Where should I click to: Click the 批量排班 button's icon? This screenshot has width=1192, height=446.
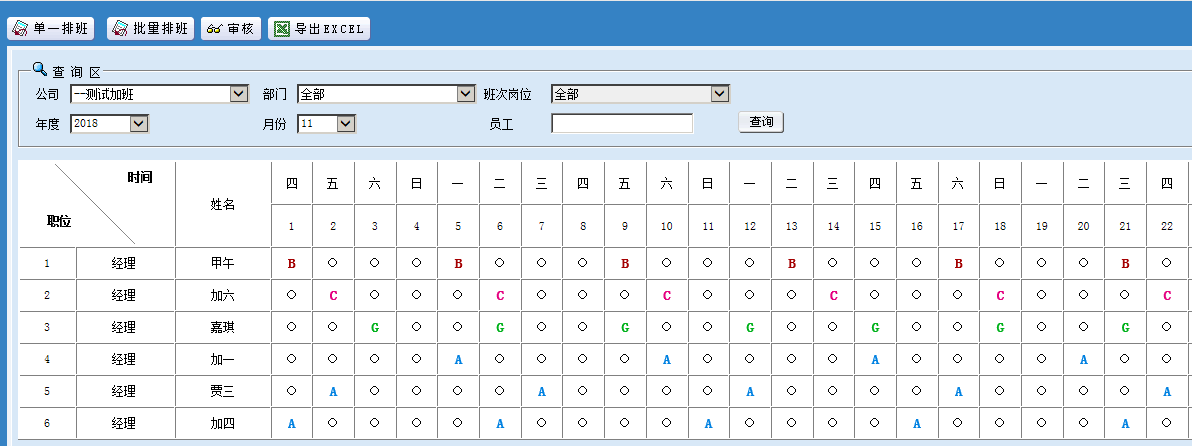click(x=120, y=29)
